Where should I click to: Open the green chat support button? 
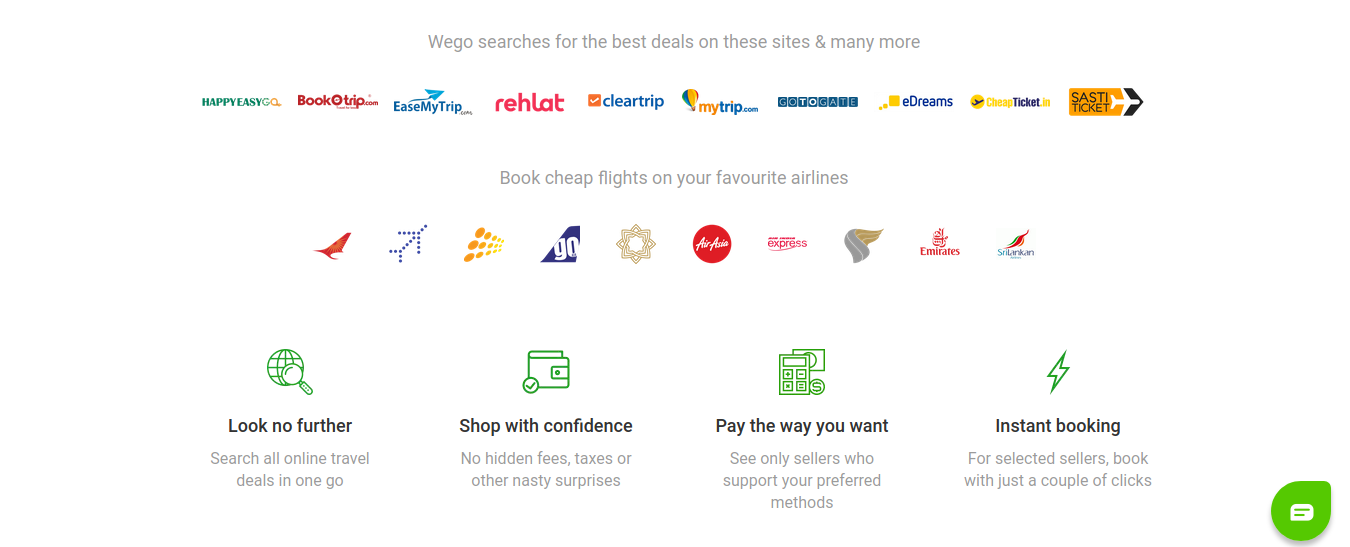point(1301,512)
